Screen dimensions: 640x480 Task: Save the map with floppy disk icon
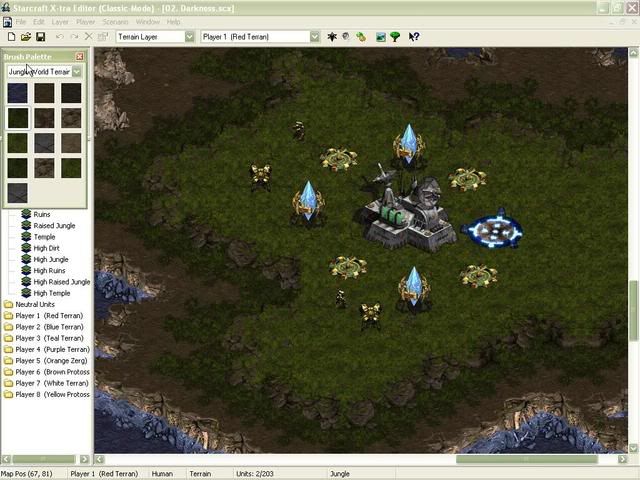pyautogui.click(x=40, y=37)
